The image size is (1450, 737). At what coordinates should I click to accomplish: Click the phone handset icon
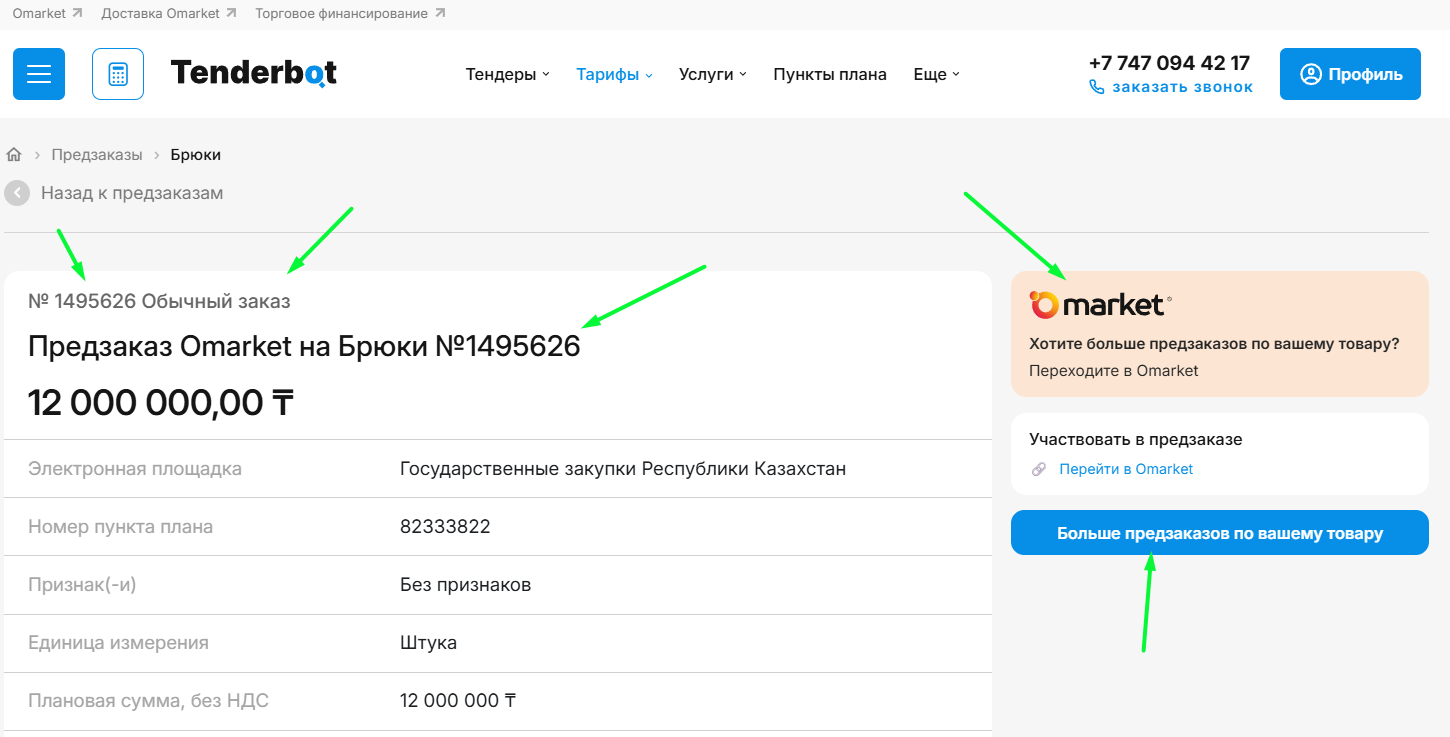1097,87
